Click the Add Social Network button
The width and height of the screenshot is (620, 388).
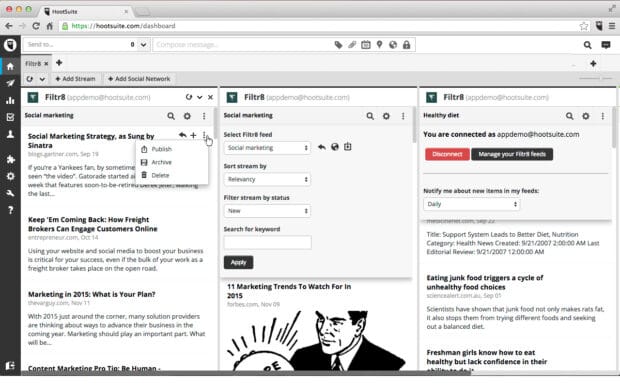pyautogui.click(x=139, y=79)
